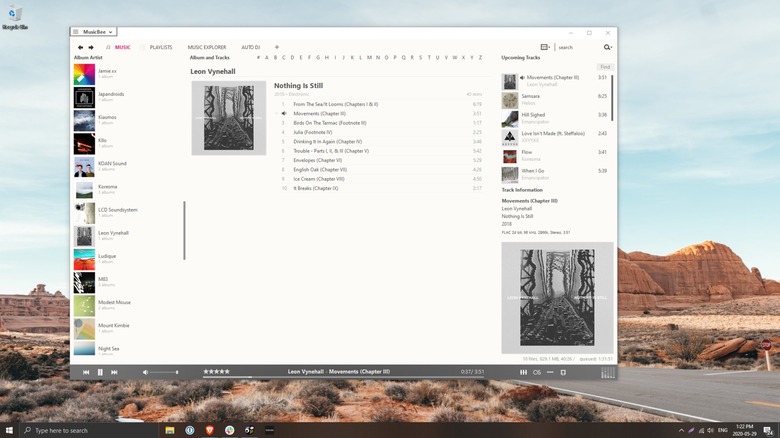
Task: Select track Envelopes (Chapter VI)
Action: tap(381, 160)
